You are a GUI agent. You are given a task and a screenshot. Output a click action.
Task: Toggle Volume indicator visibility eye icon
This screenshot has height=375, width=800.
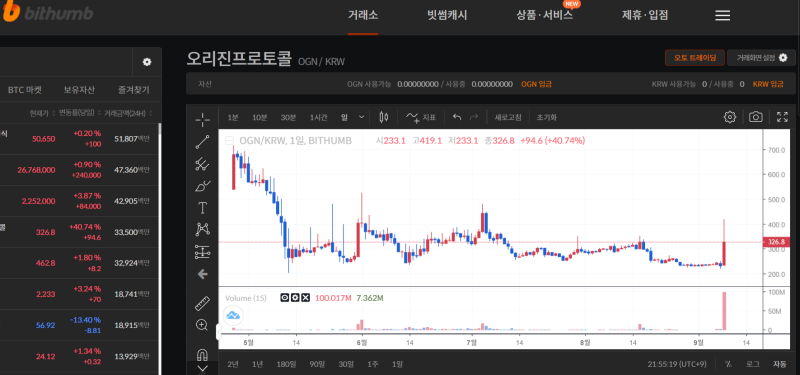point(285,297)
